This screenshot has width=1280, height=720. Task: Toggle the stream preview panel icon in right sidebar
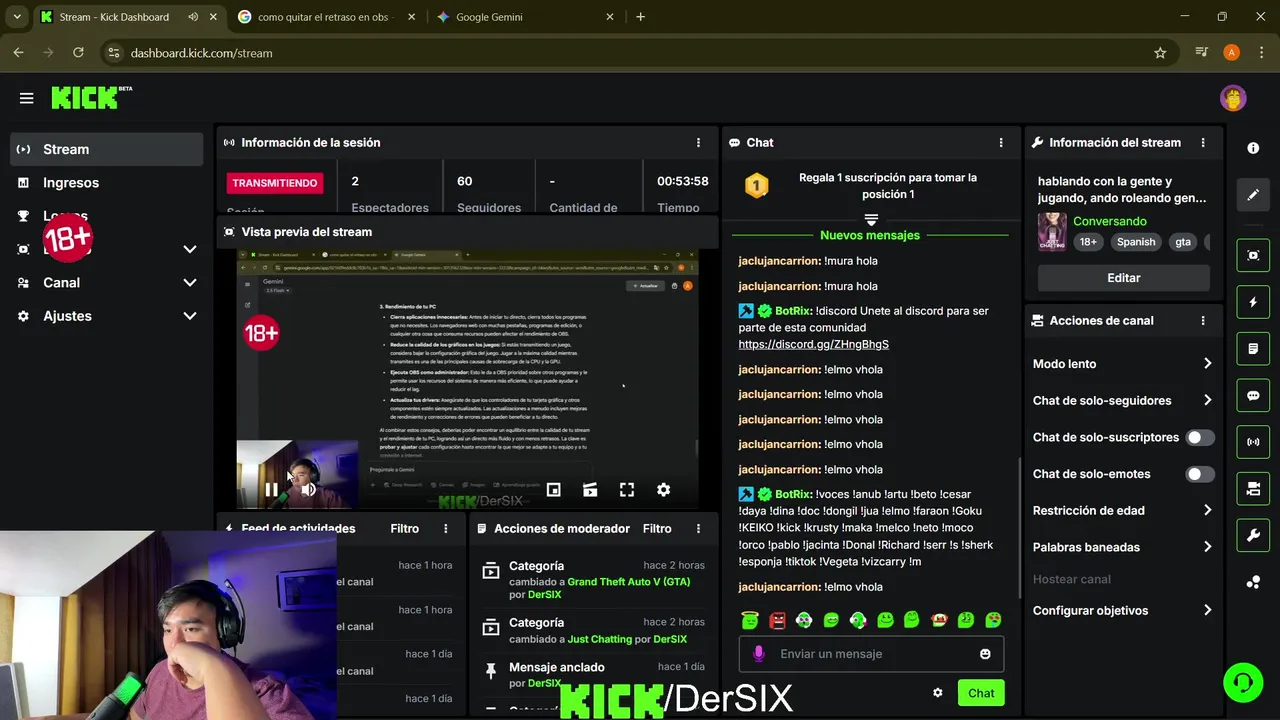coord(1253,255)
